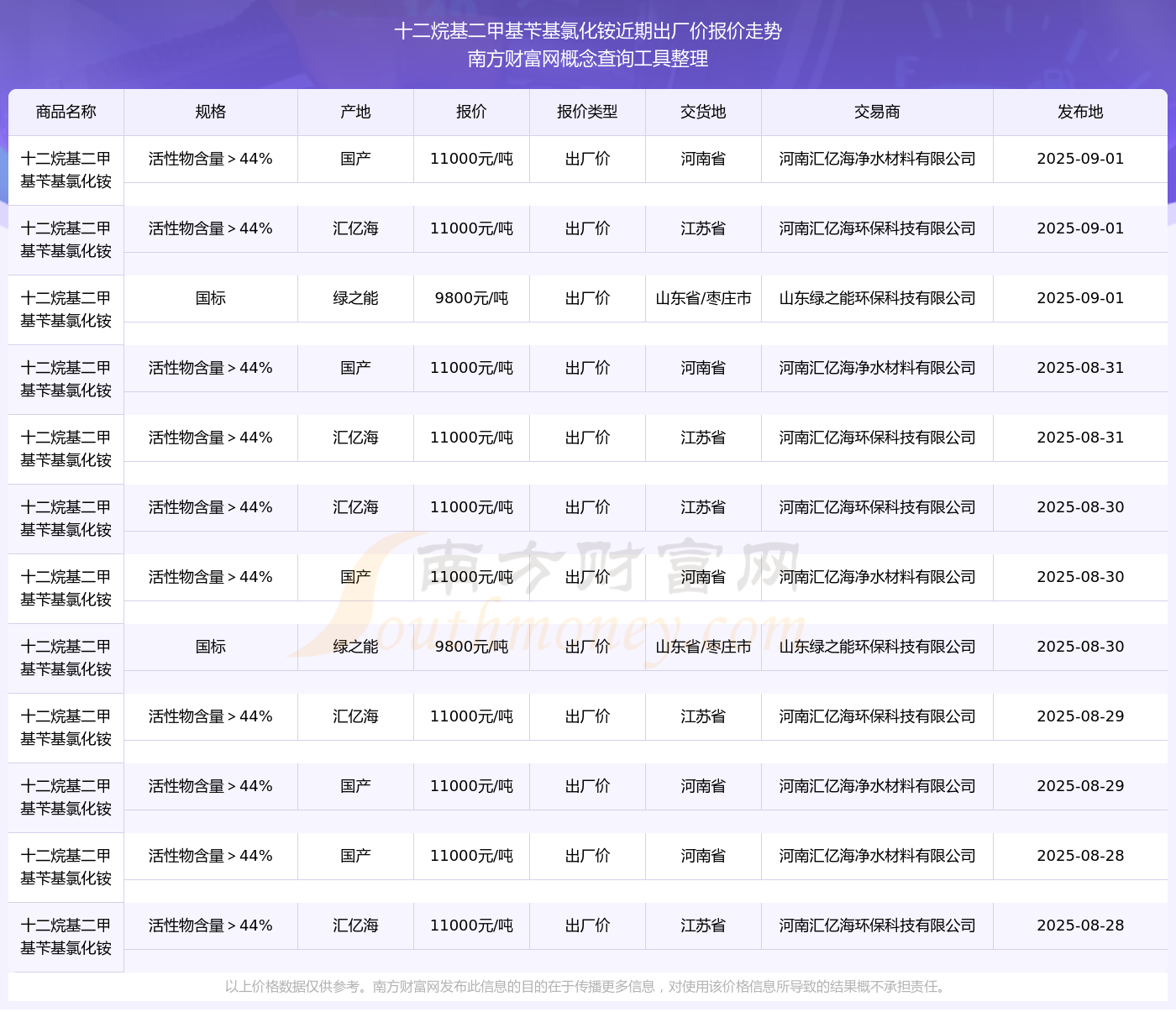Click 河南汇亿海净水材料有限公司 in the 2025-08-28 row
The height and width of the screenshot is (1012, 1176).
[x=877, y=856]
